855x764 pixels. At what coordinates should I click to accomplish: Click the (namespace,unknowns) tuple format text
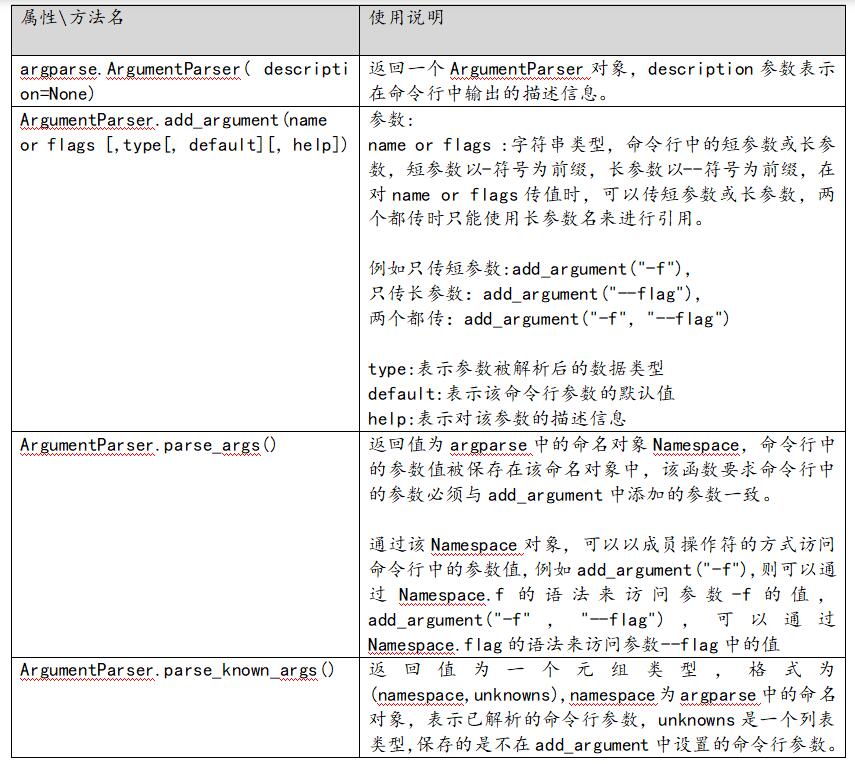tap(467, 695)
